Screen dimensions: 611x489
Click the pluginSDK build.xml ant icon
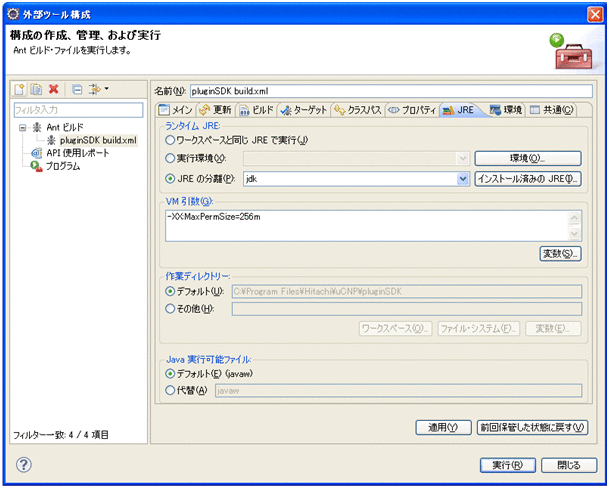(x=51, y=140)
